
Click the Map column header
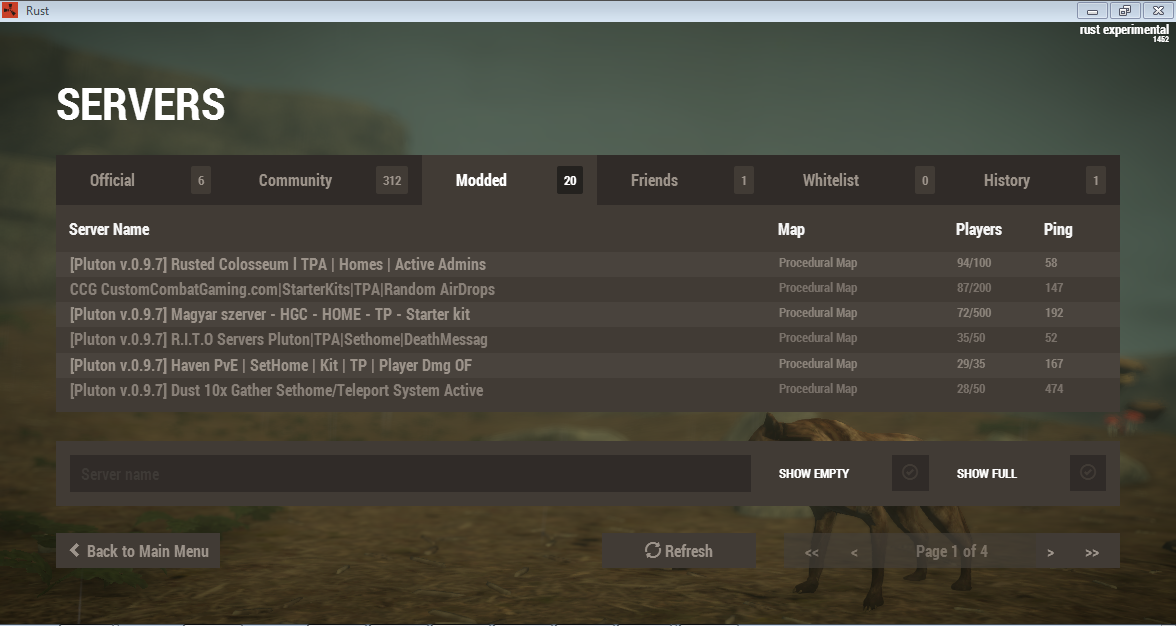pos(791,229)
